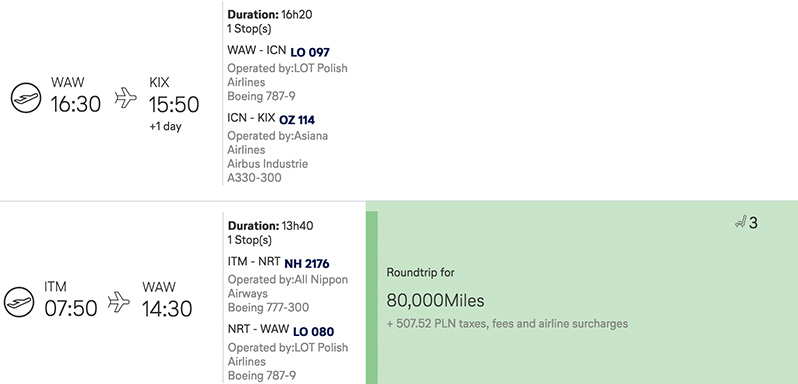This screenshot has width=798, height=384.
Task: Click the dark green fare selection bar
Action: coord(372,298)
